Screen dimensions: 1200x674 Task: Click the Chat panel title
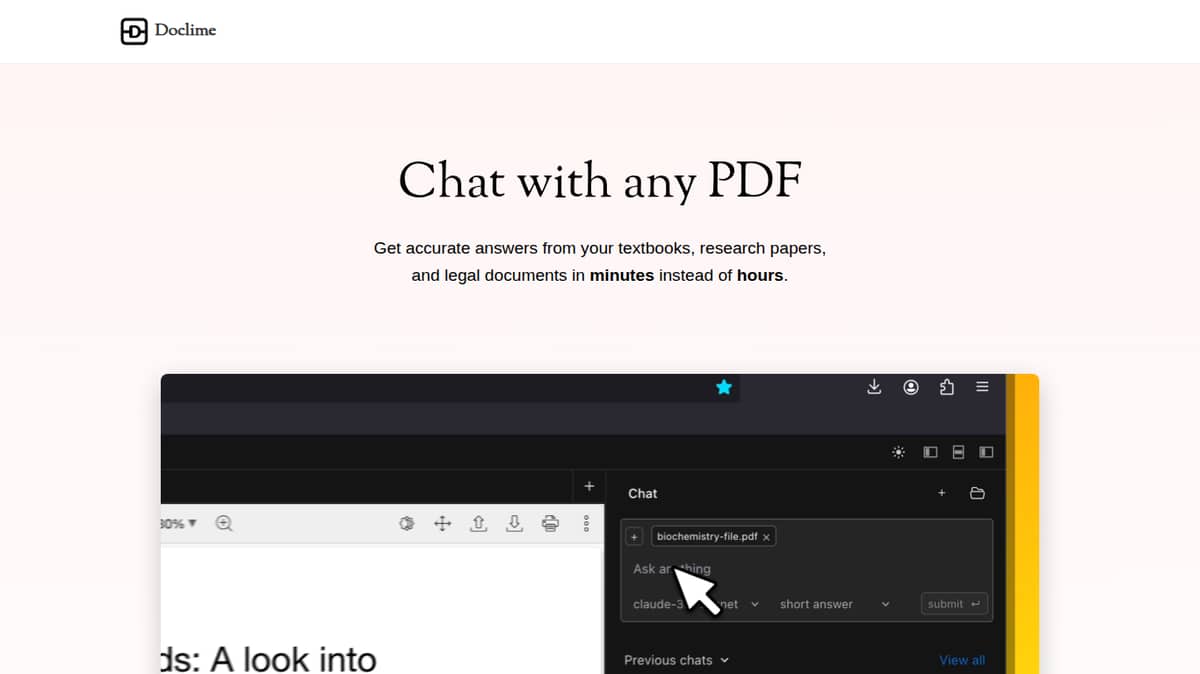[643, 493]
